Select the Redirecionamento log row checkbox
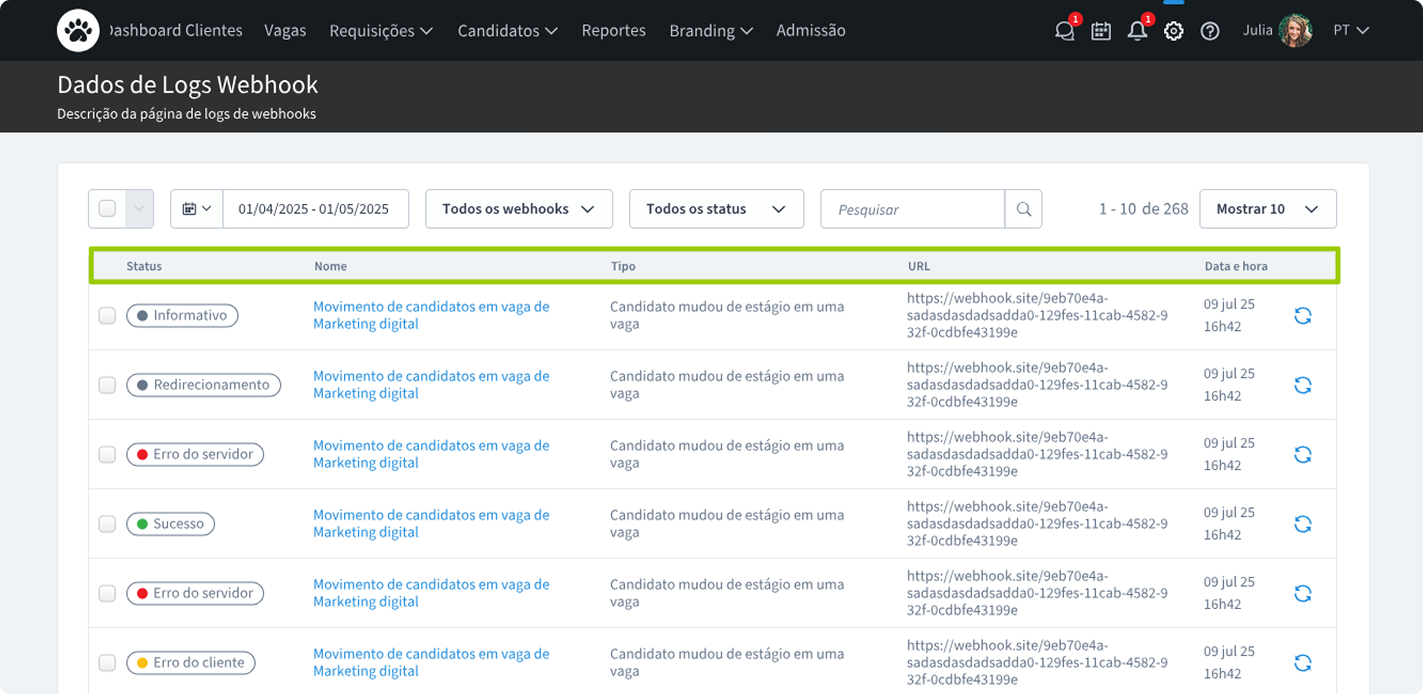1423x694 pixels. click(107, 385)
